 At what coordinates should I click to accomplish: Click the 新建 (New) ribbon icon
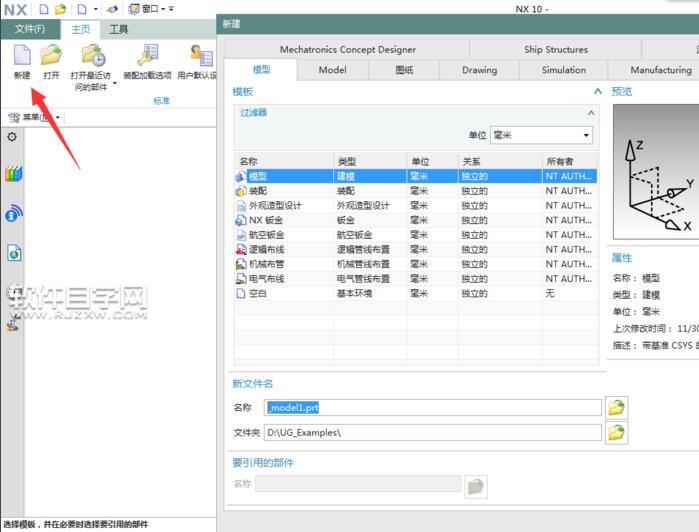coord(21,60)
